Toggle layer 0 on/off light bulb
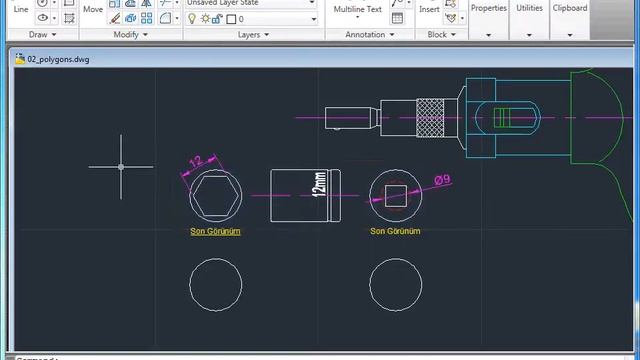 click(192, 19)
